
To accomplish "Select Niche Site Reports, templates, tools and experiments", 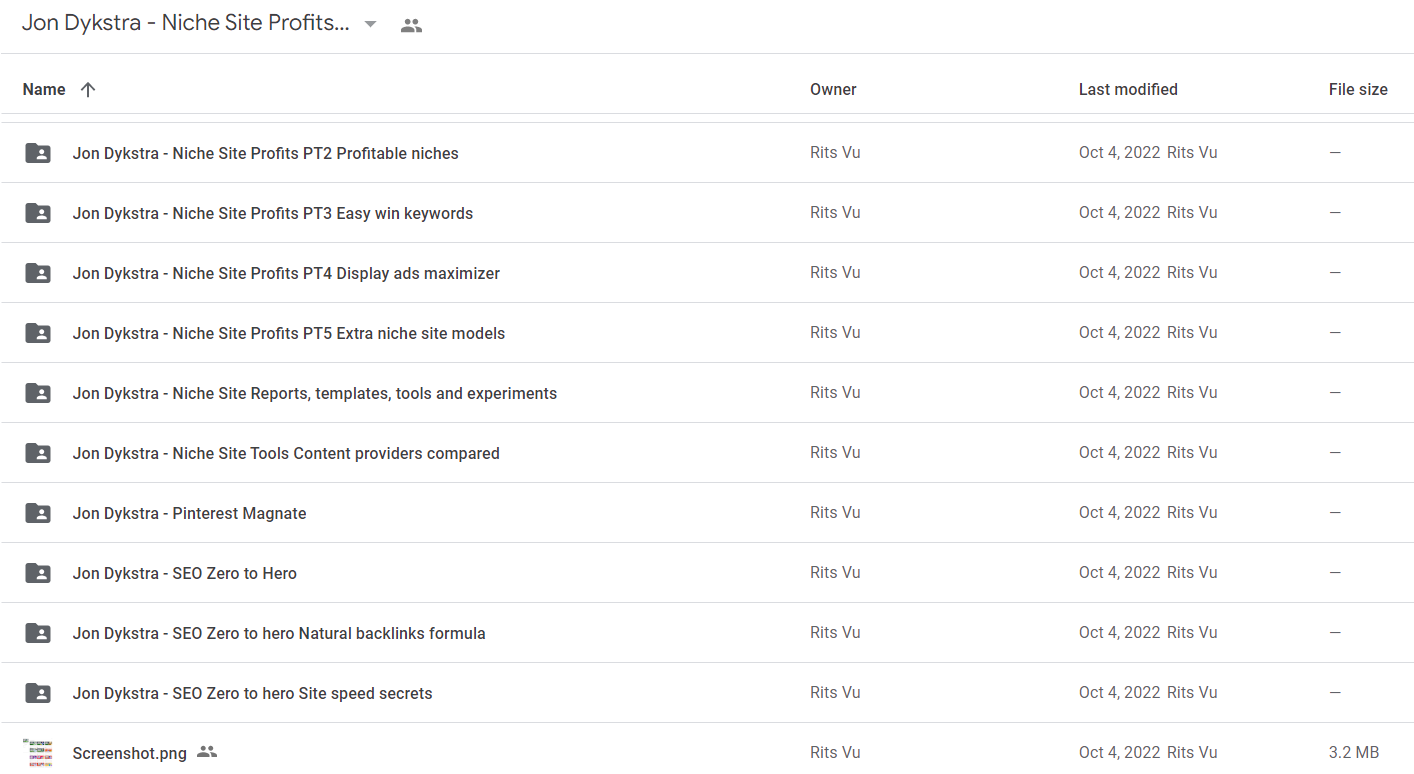I will (315, 393).
